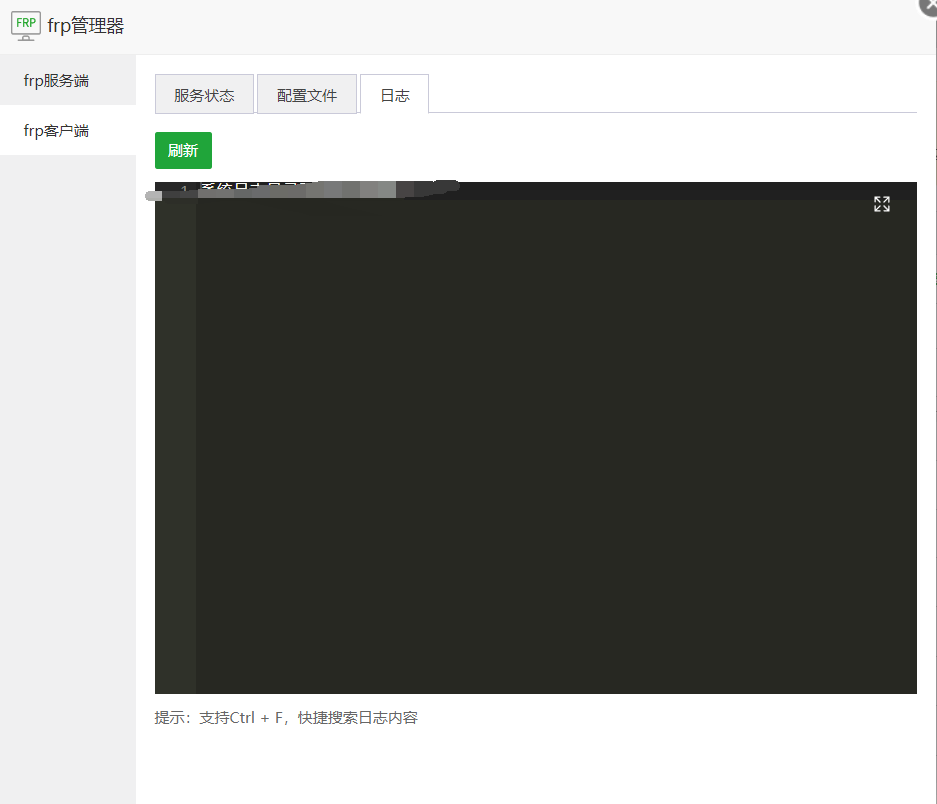Select the 日志 tab
Image resolution: width=937 pixels, height=804 pixels.
click(x=394, y=95)
